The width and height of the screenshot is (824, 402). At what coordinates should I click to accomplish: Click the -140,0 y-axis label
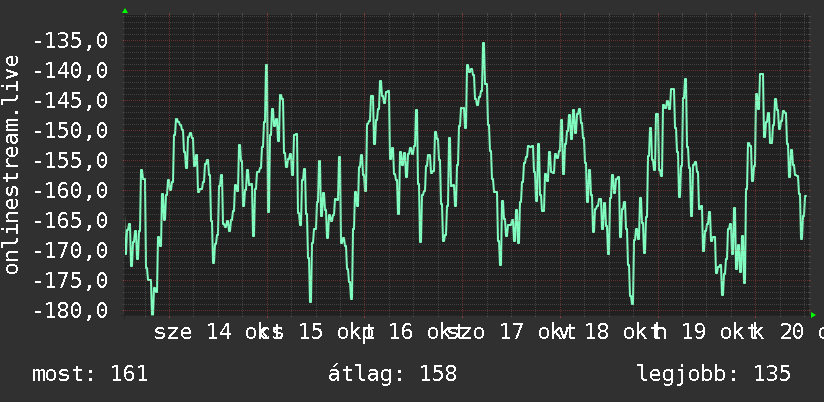pyautogui.click(x=70, y=70)
